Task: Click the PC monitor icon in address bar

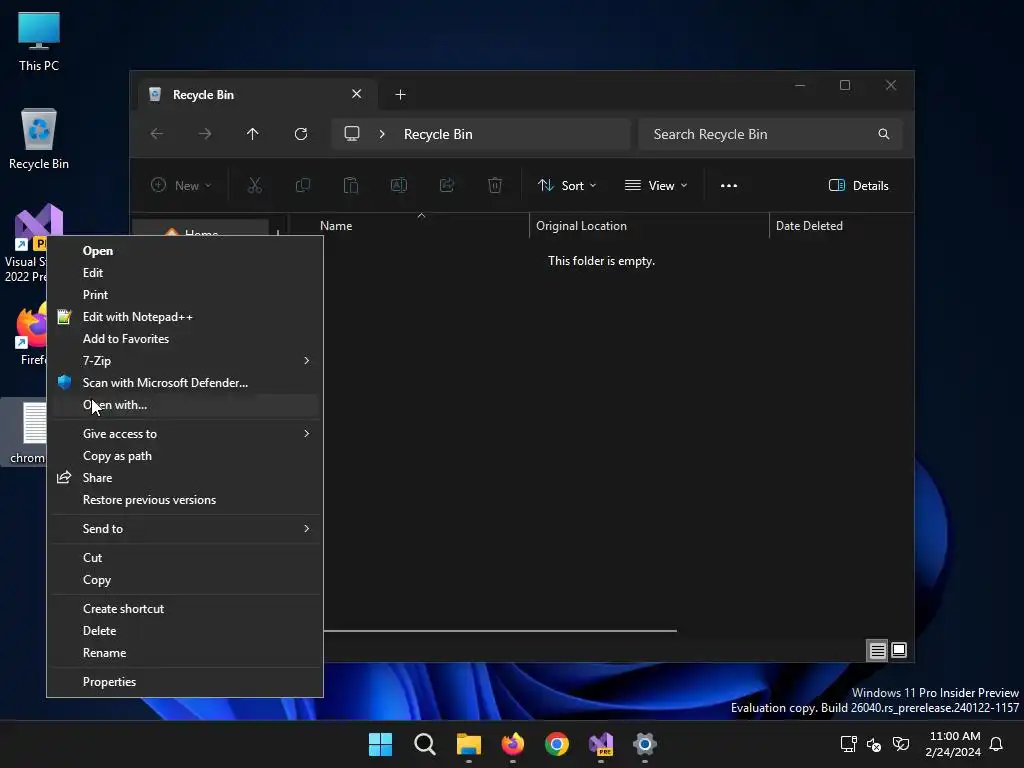Action: tap(352, 134)
